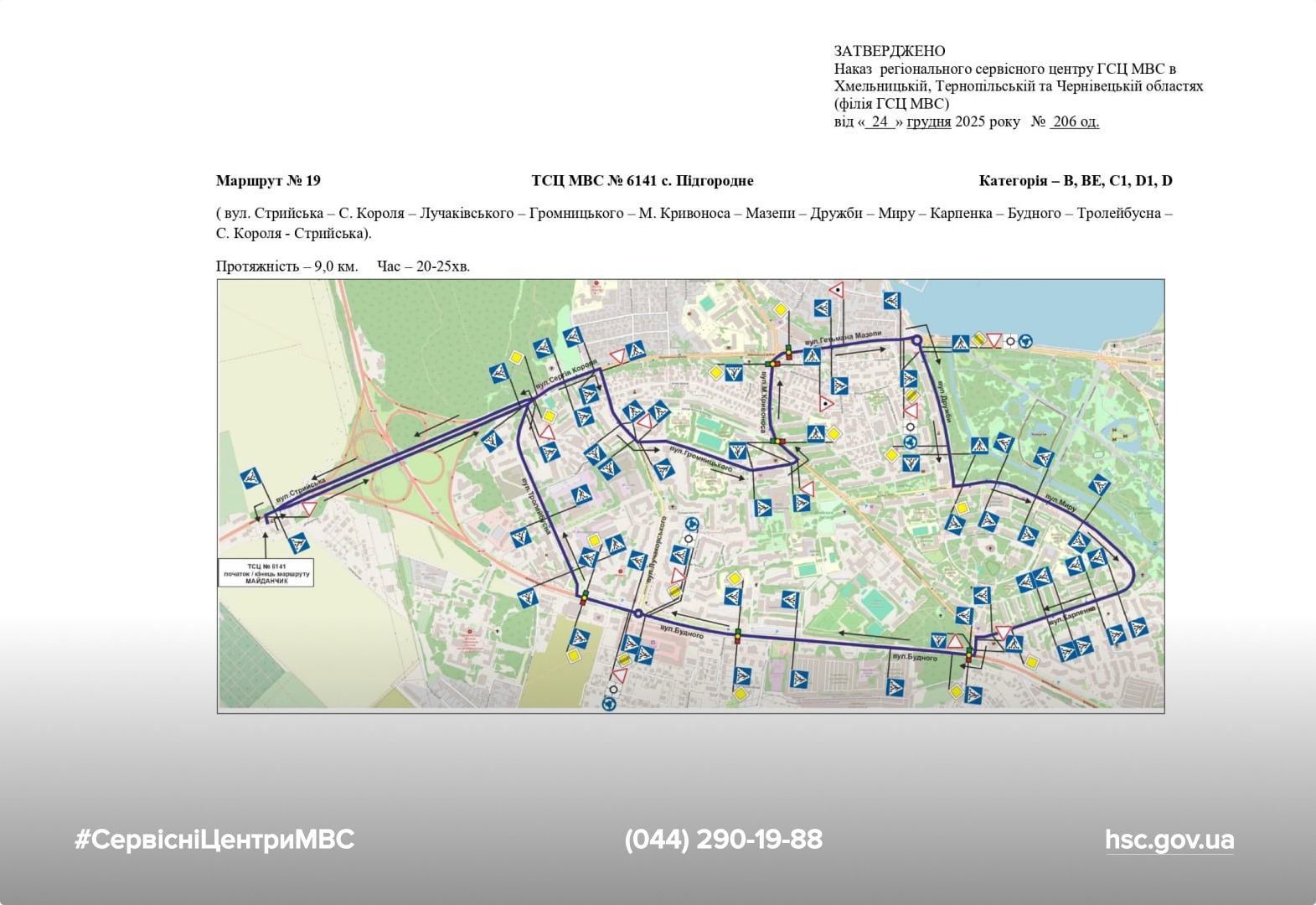This screenshot has height=905, width=1316.
Task: Click the pedestrian crossing sign above ТСЦ start point
Action: point(250,479)
